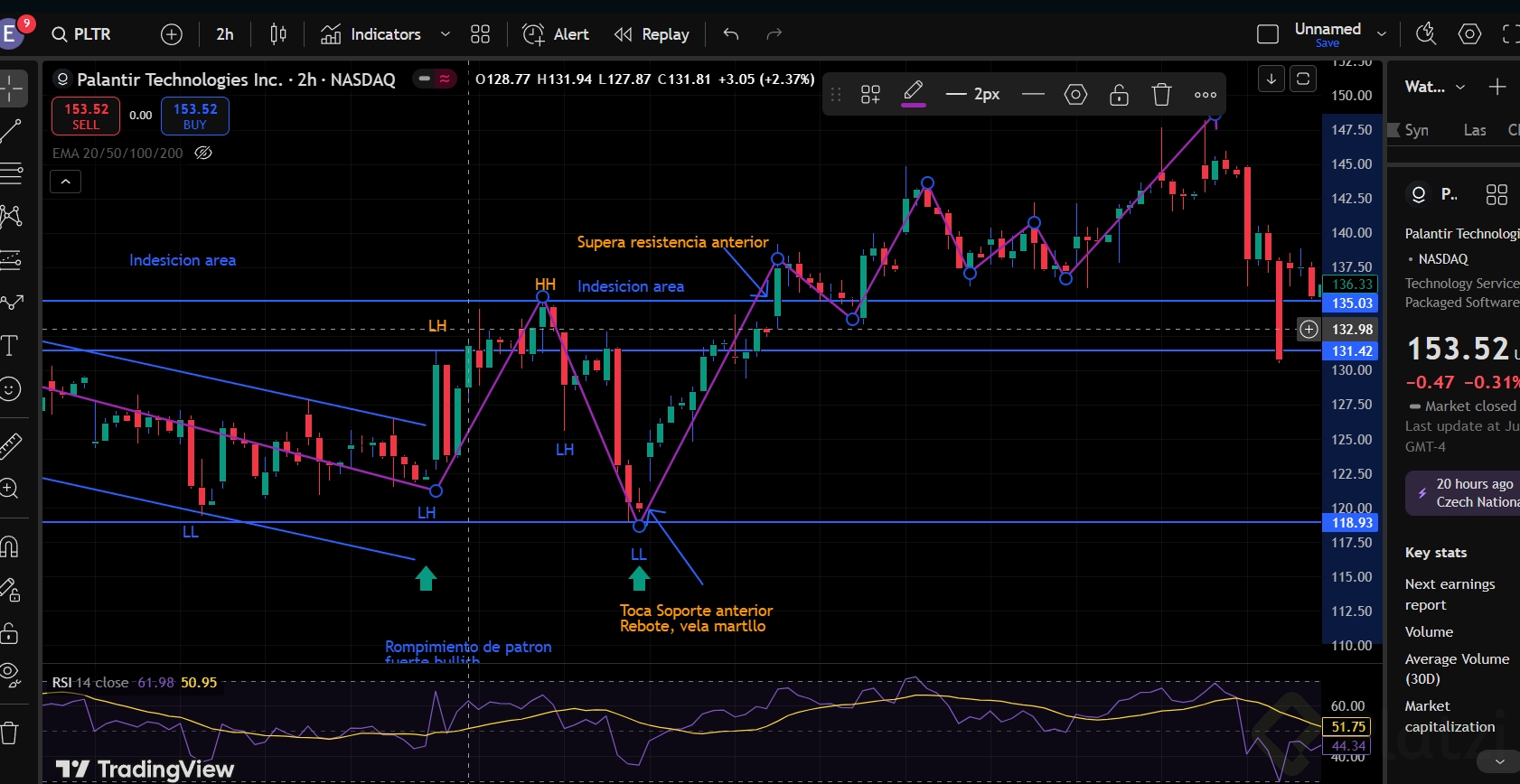Delete the selected drawing

(x=1162, y=94)
